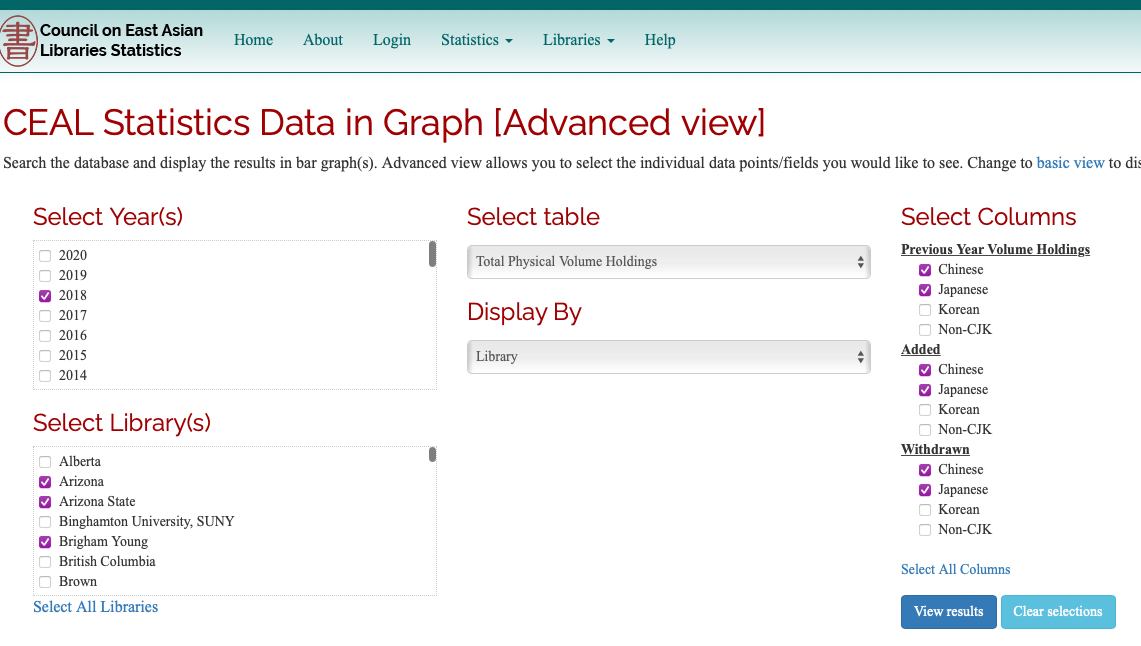Check the Binghamton University, SUNY checkbox
This screenshot has height=646, width=1141.
pyautogui.click(x=45, y=522)
